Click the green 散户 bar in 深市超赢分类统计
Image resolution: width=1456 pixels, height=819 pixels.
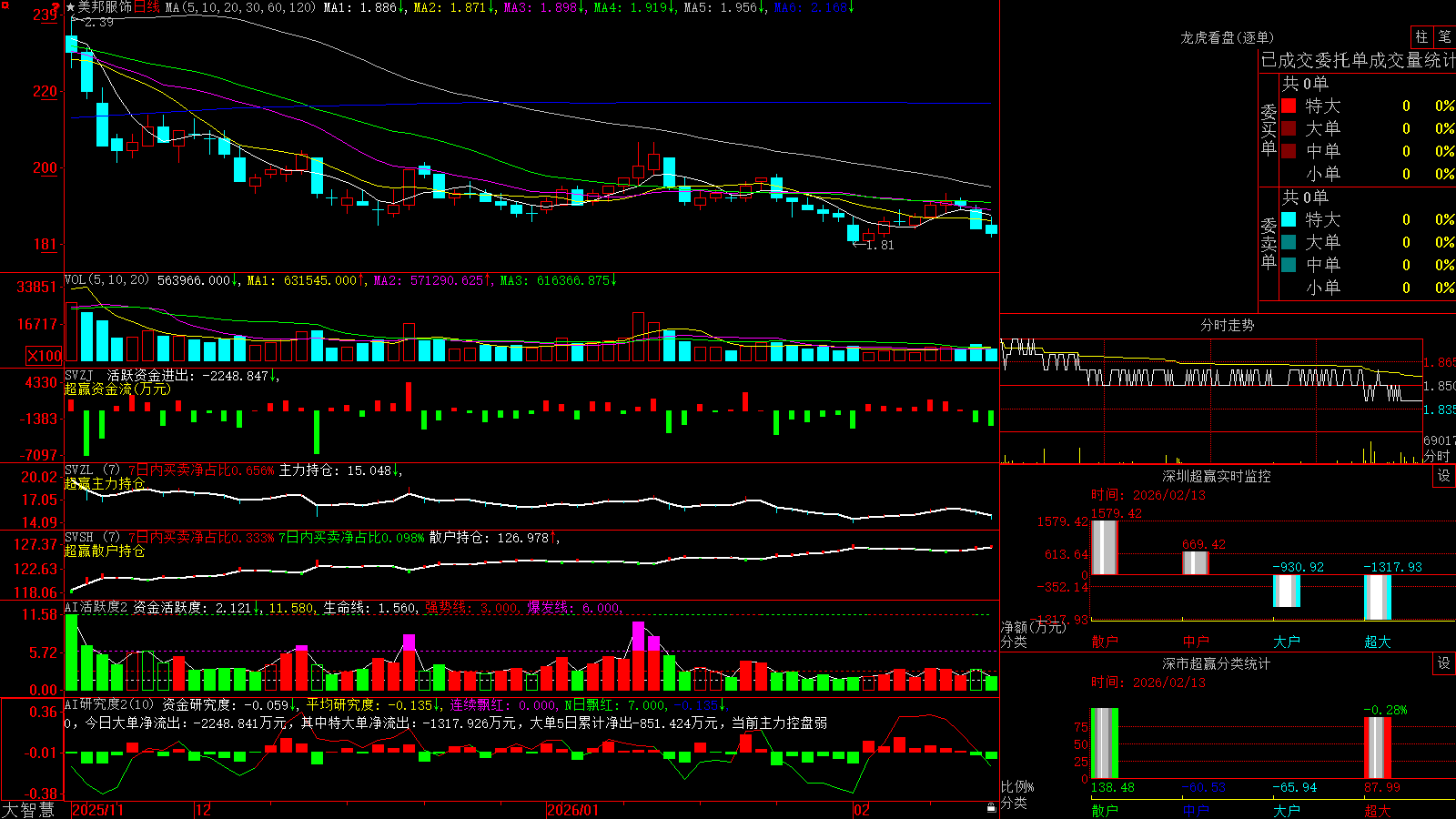coord(1104,743)
